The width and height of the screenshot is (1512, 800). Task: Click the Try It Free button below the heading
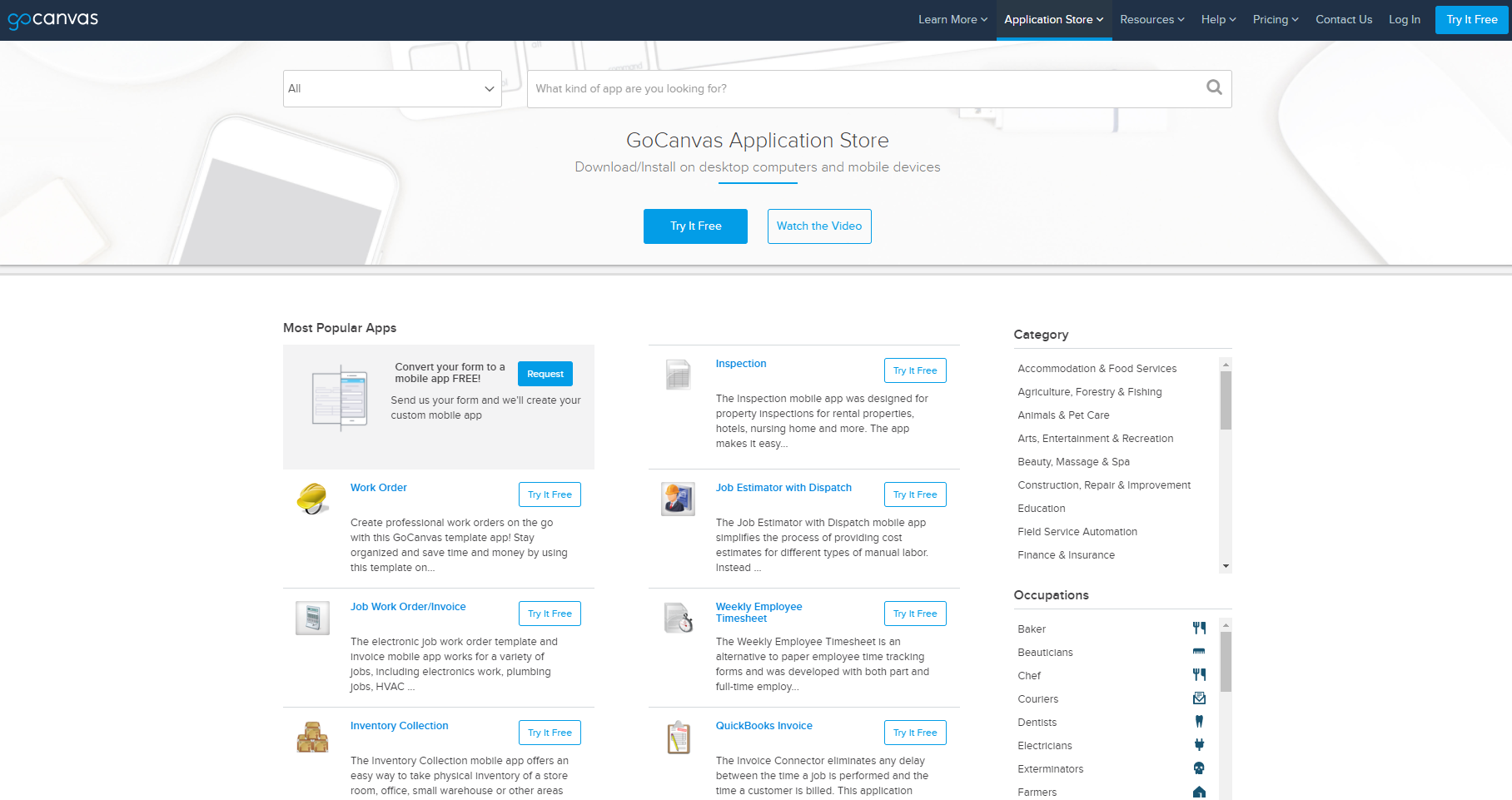(x=694, y=226)
